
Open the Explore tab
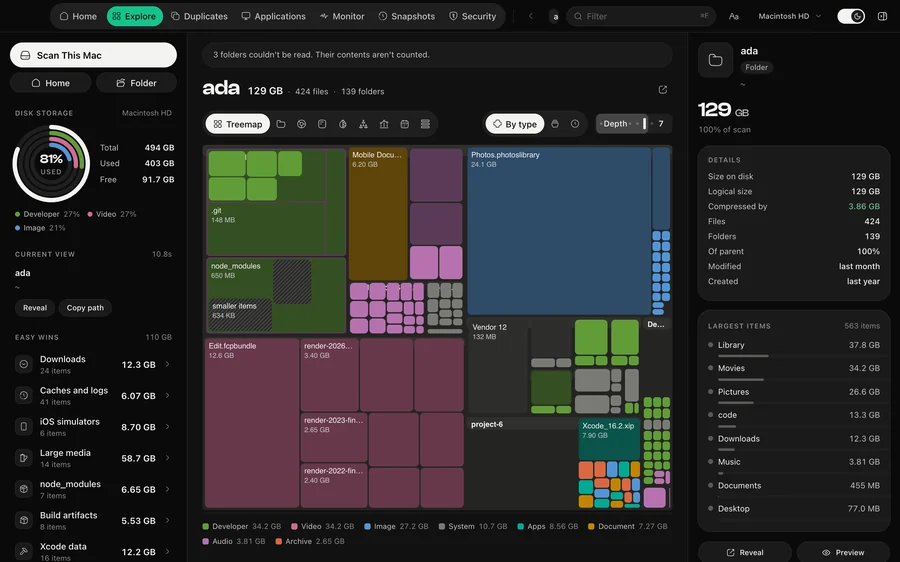pyautogui.click(x=134, y=16)
